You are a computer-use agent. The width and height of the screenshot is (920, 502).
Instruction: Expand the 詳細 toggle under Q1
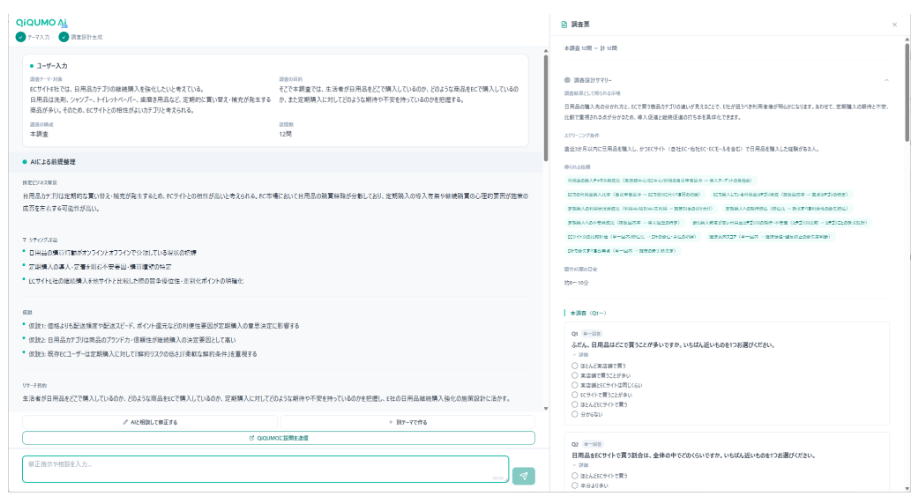pos(580,355)
